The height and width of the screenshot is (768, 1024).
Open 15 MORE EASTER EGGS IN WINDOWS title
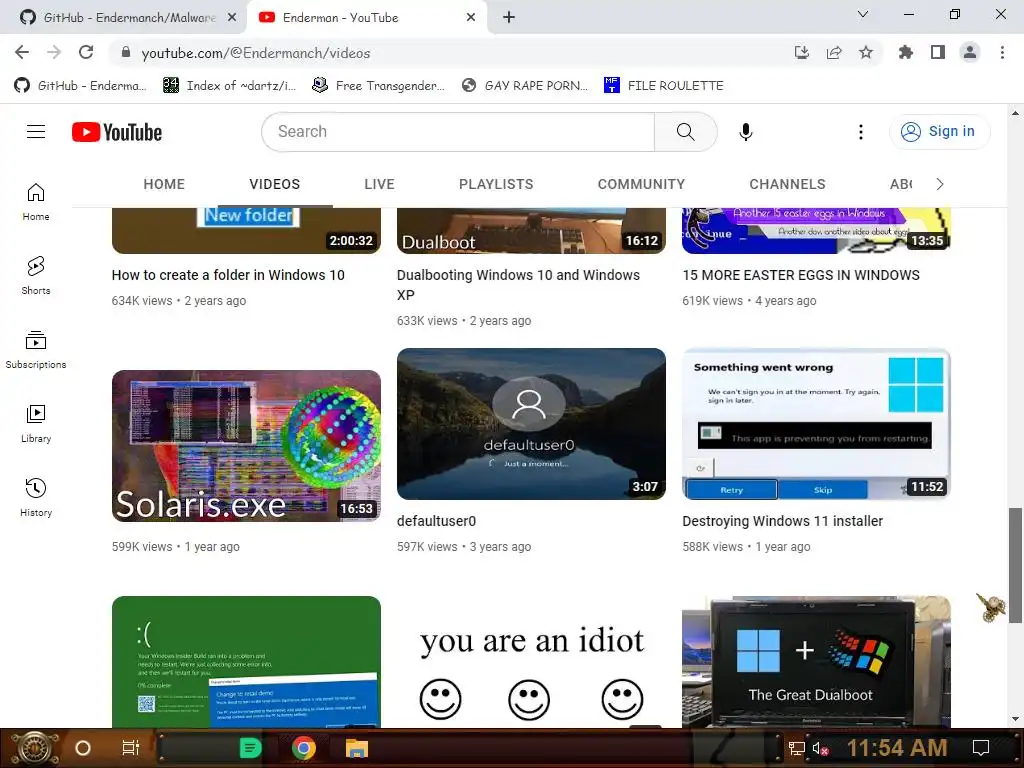(801, 275)
